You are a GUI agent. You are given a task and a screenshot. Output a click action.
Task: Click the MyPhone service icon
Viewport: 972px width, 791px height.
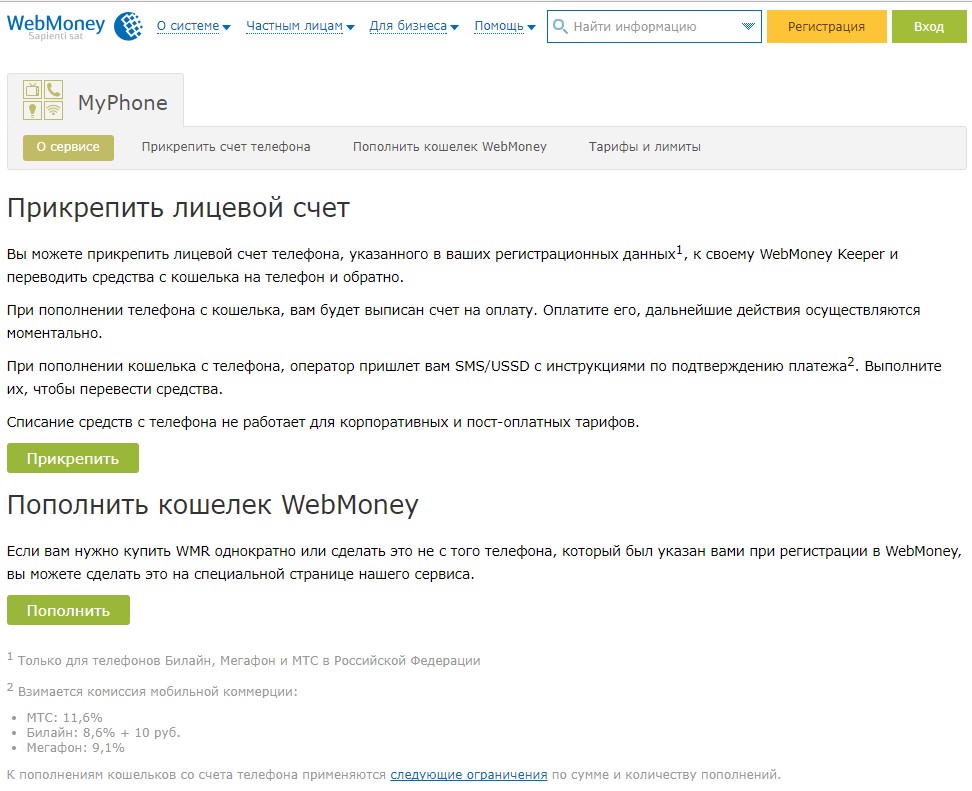click(x=43, y=101)
